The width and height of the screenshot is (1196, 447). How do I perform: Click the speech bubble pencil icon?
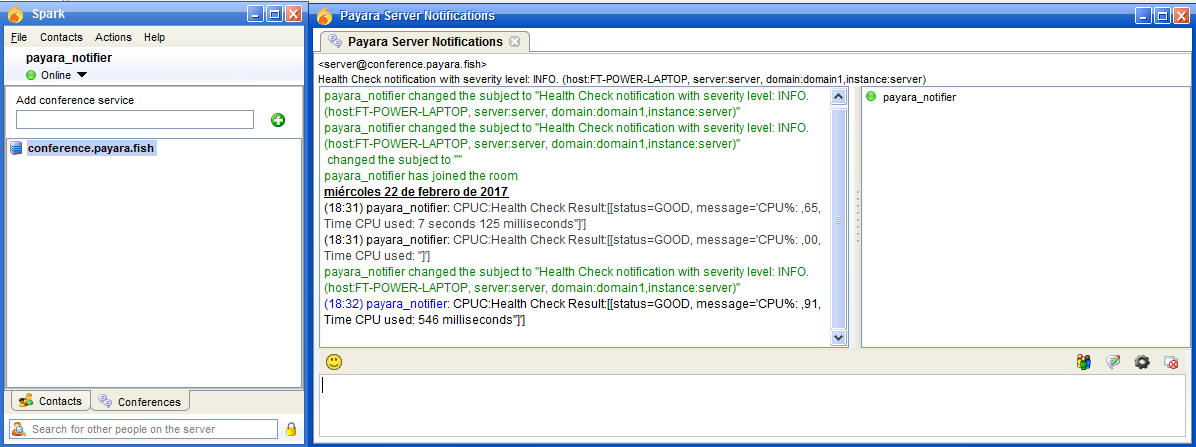[1113, 362]
